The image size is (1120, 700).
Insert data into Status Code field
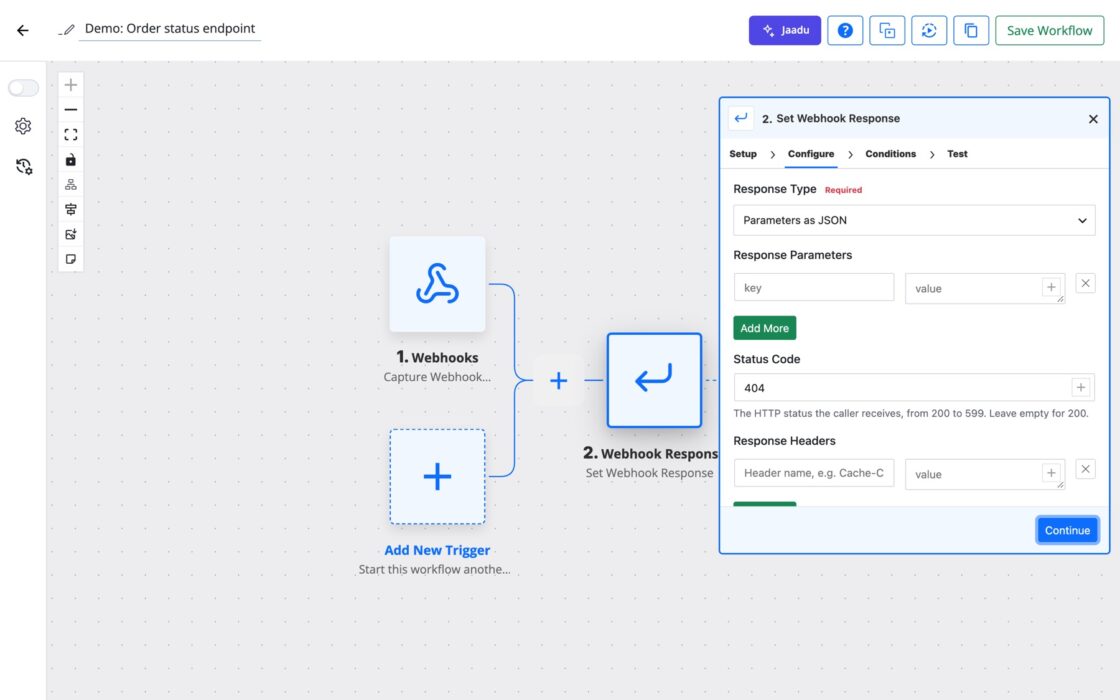pos(1081,387)
